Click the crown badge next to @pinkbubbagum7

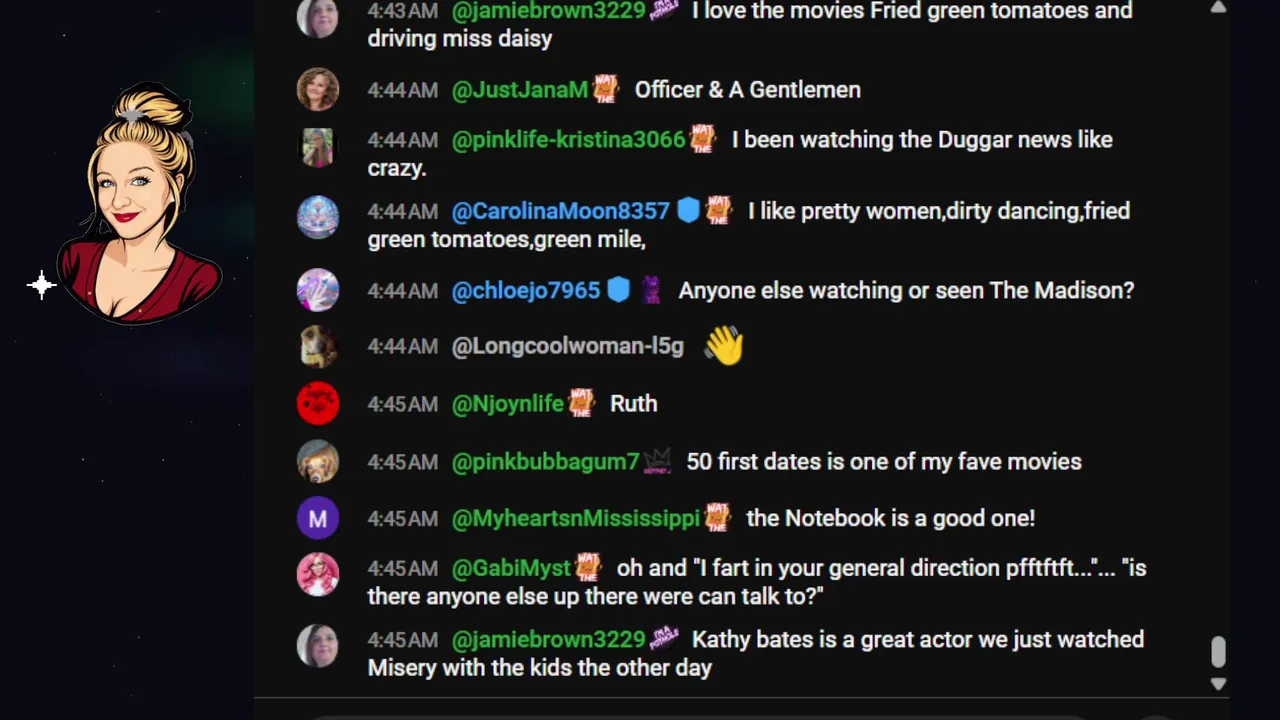pyautogui.click(x=657, y=461)
